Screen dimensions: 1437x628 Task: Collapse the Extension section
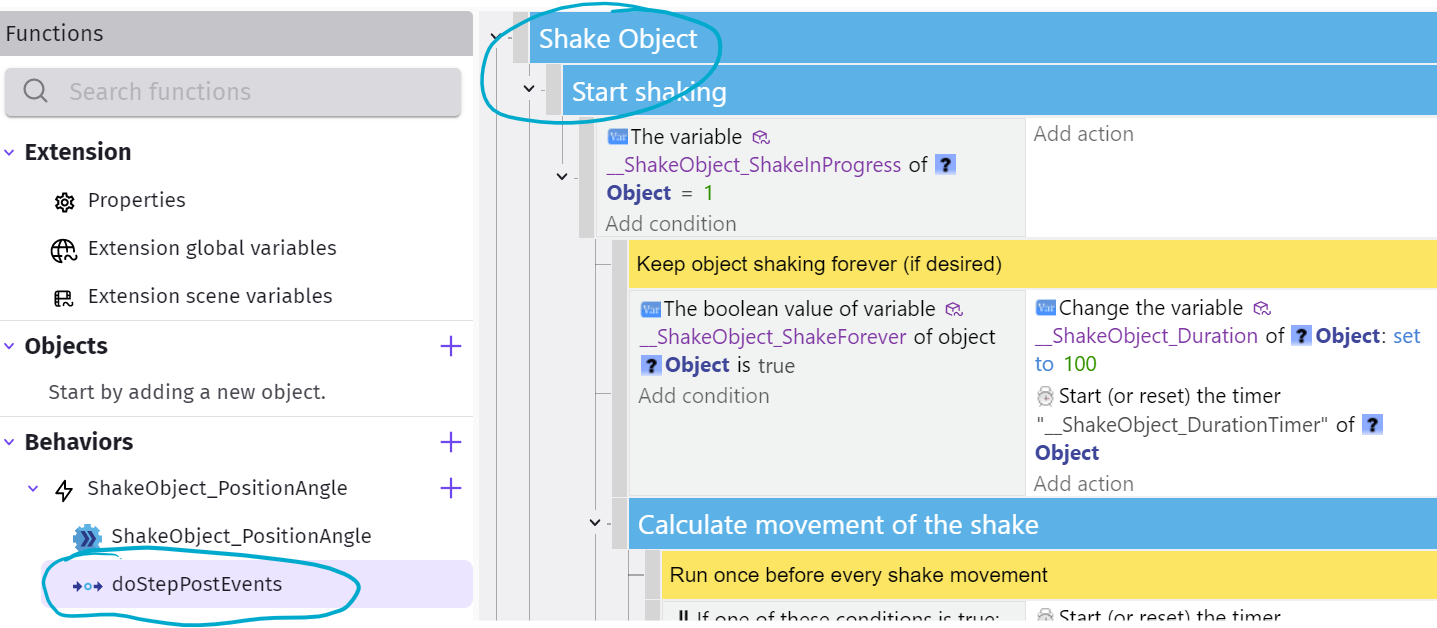9,152
